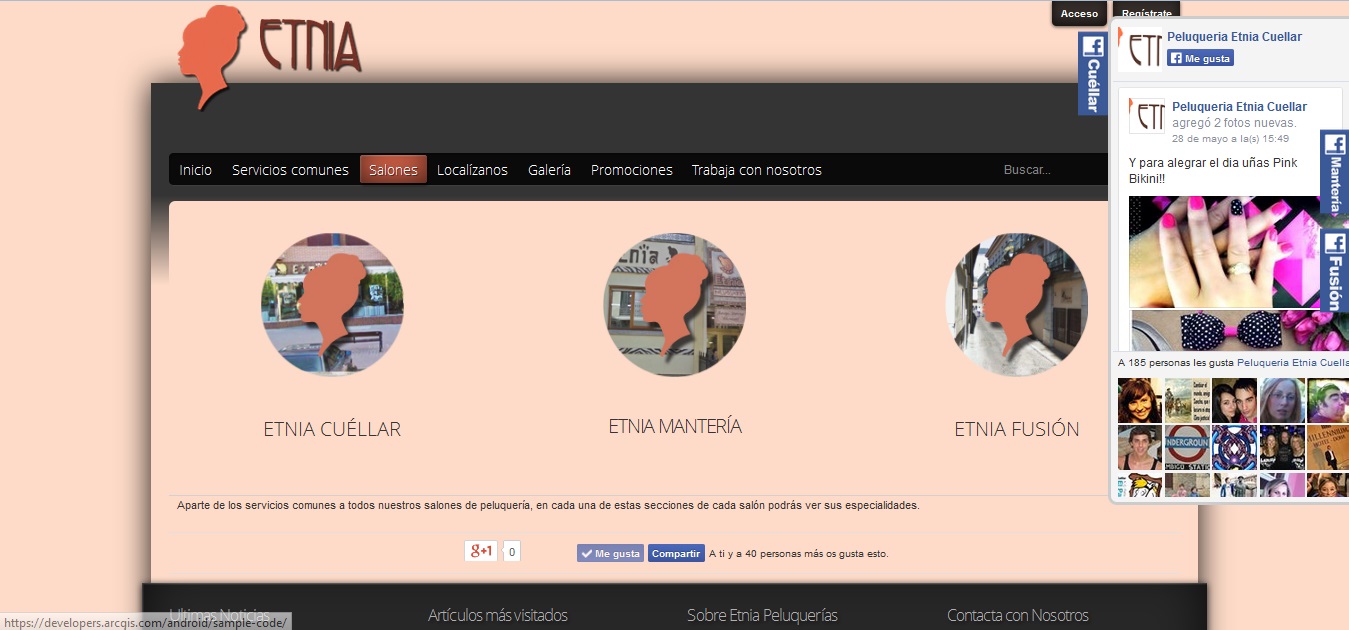This screenshot has width=1349, height=630.
Task: Click the post timestamp 28 de mayo
Action: pyautogui.click(x=1230, y=139)
